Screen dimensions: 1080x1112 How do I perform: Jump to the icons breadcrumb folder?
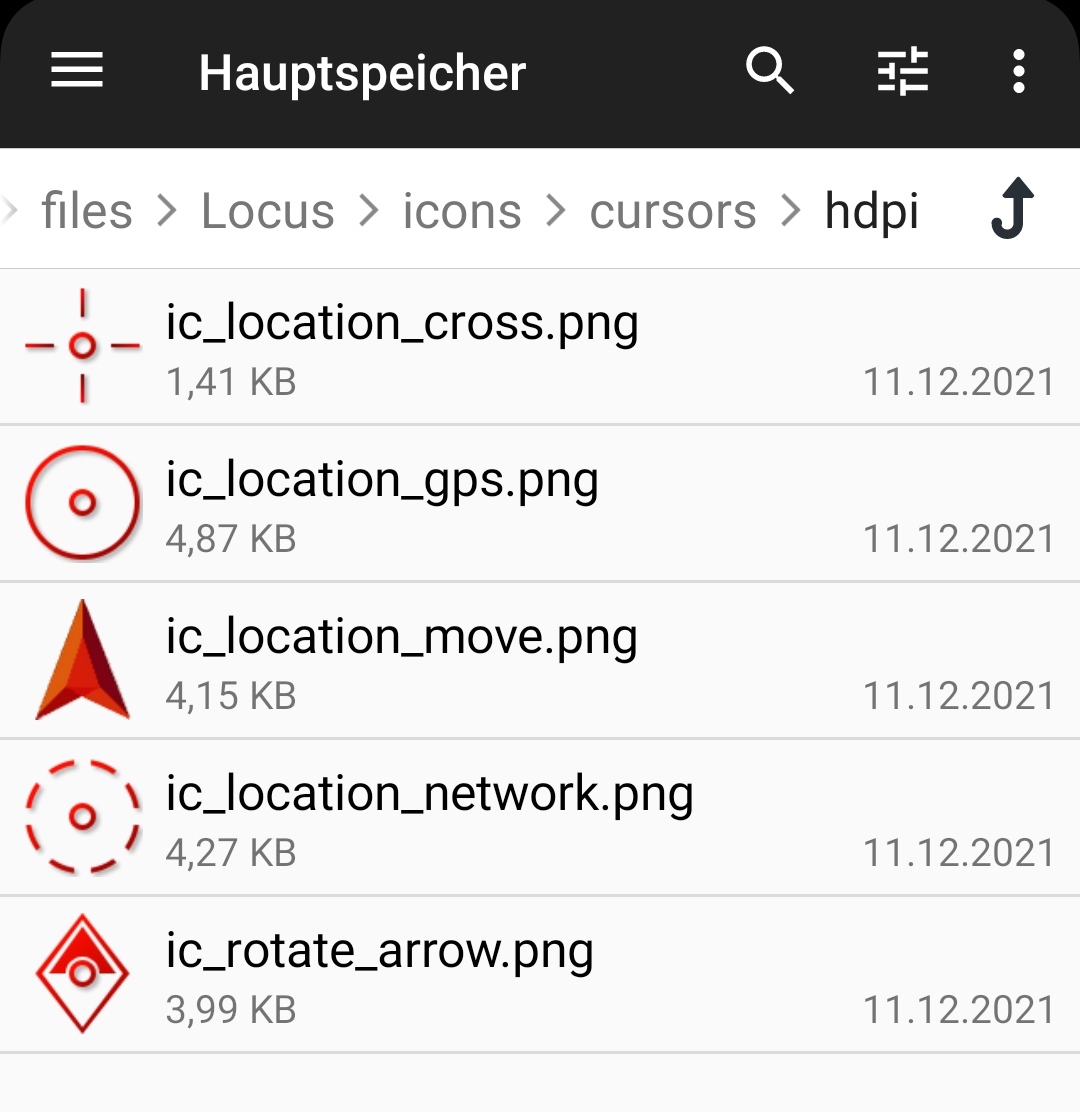462,211
